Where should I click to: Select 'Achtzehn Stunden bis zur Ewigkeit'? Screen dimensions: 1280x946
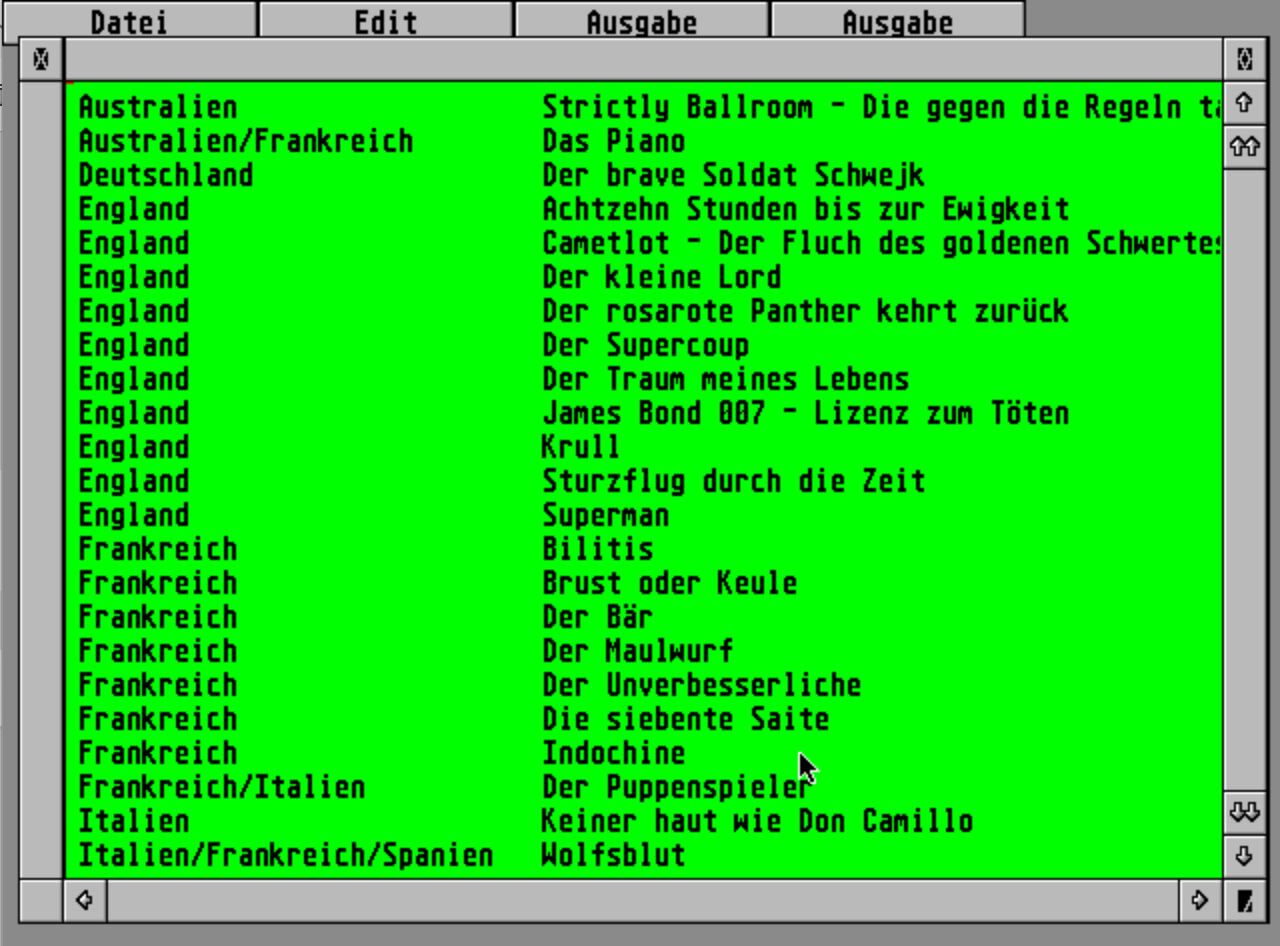pyautogui.click(x=805, y=209)
